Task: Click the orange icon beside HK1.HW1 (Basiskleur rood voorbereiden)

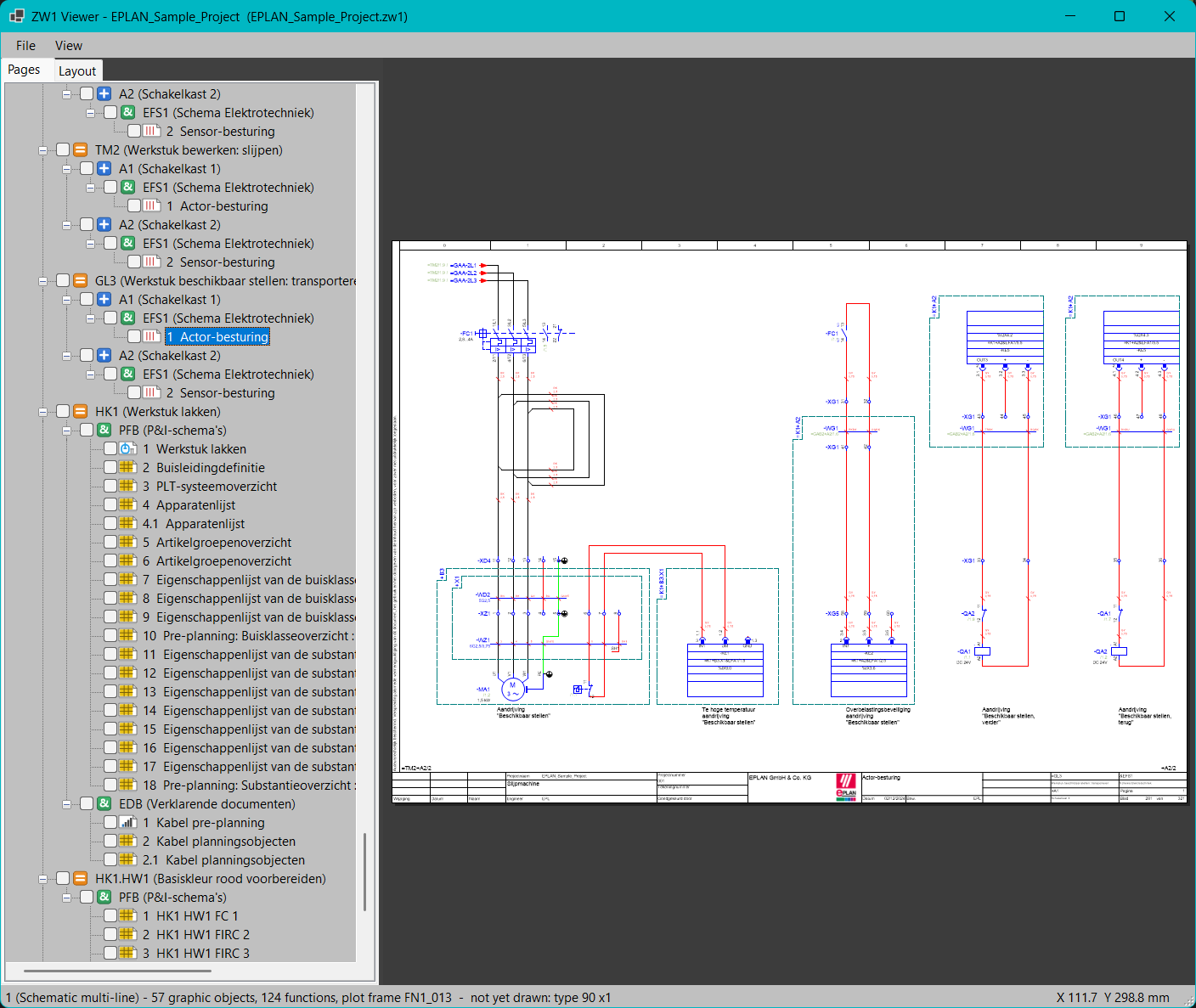Action: click(80, 879)
